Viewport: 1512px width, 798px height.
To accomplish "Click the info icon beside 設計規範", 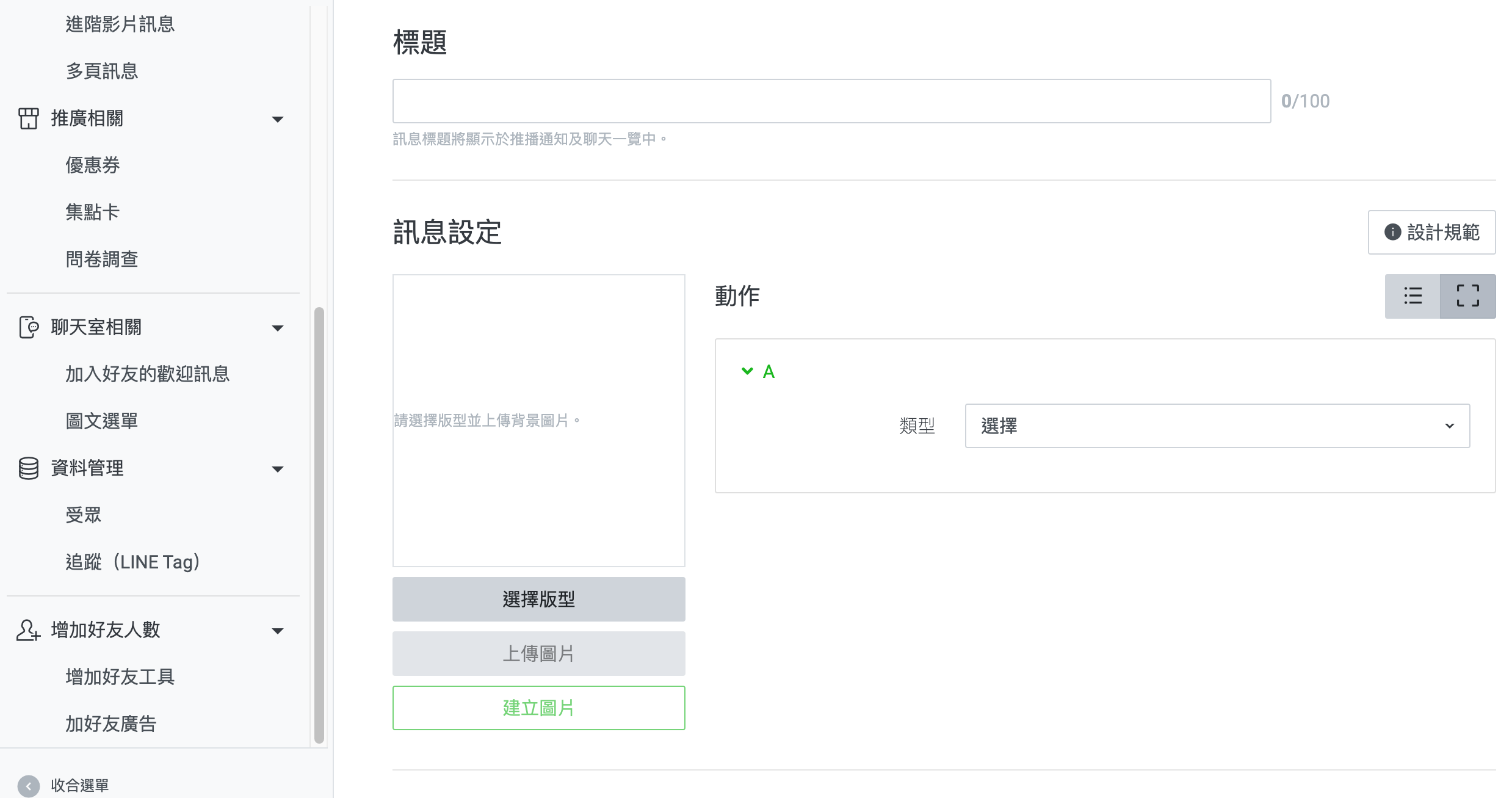I will click(x=1392, y=232).
